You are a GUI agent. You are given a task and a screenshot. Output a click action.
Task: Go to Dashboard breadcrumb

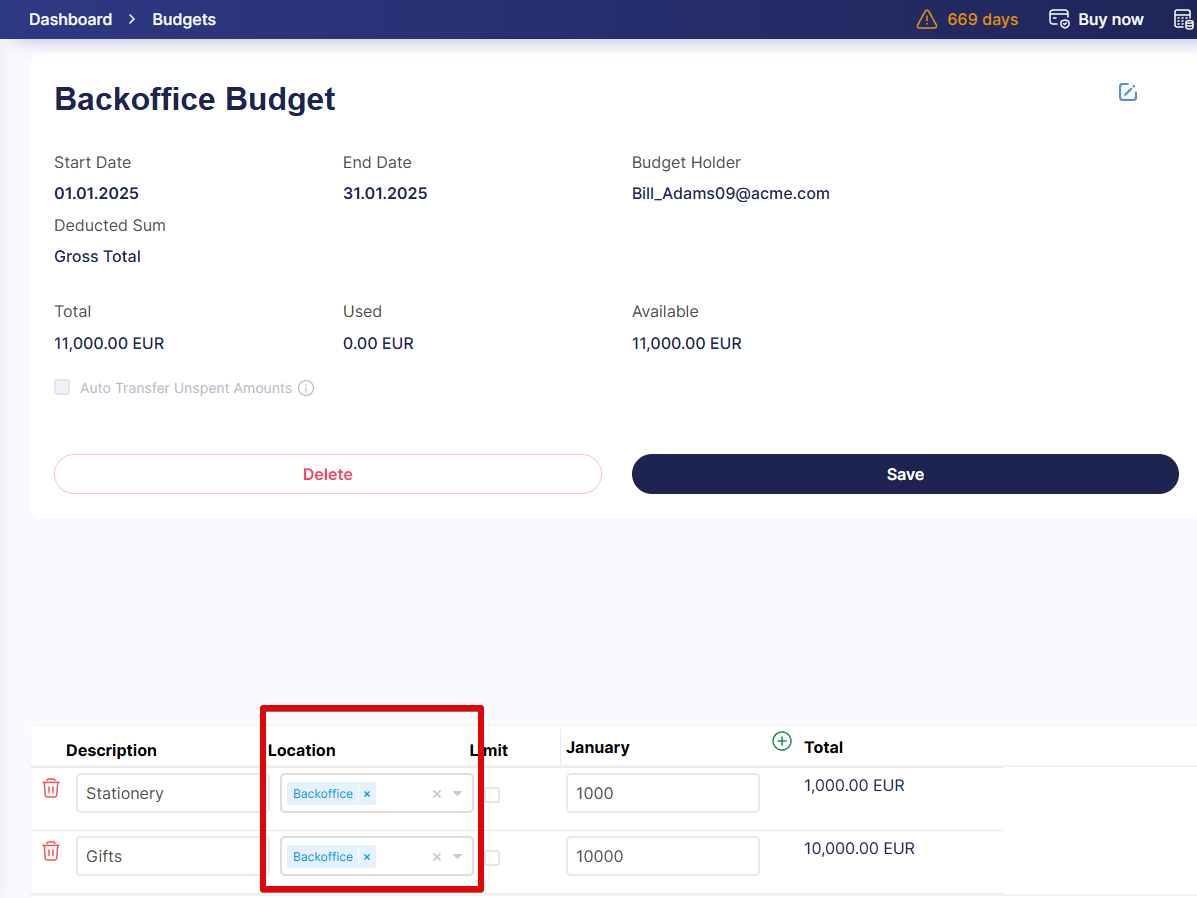click(70, 19)
